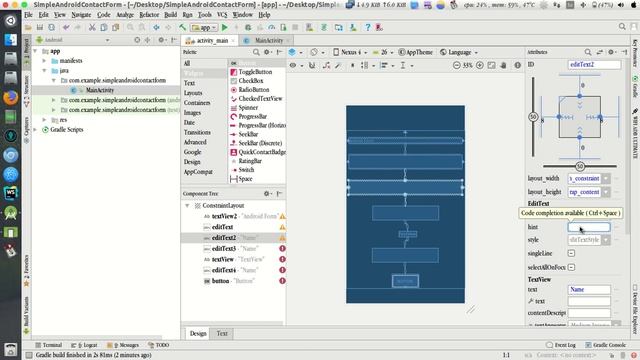Screen dimensions: 640x360
Task: Click the text field containing Name
Action: coord(589,289)
